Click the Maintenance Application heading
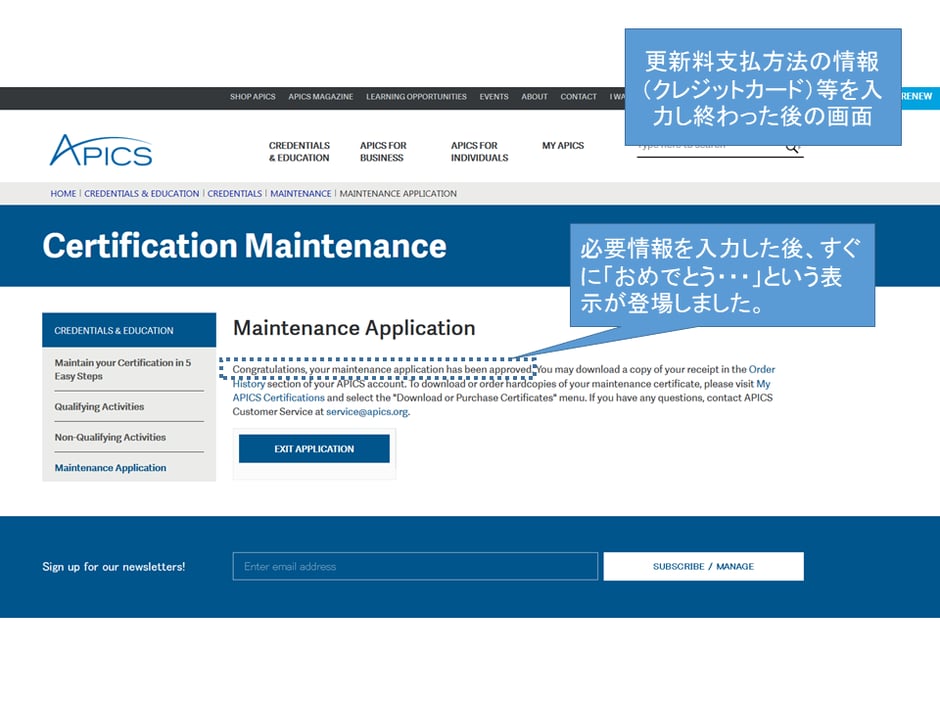The height and width of the screenshot is (705, 940). coord(354,328)
